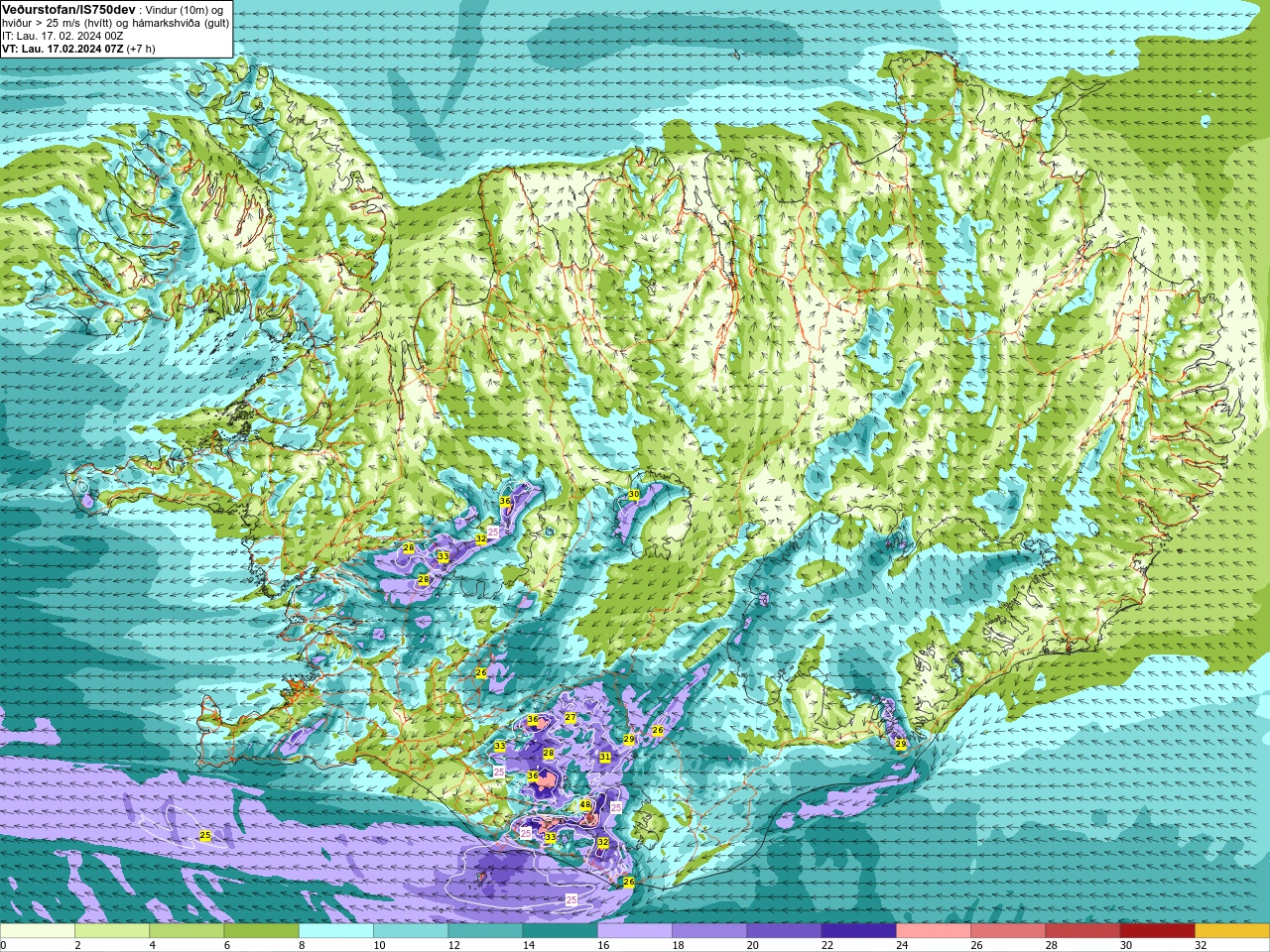Click the legend tick label 8
The width and height of the screenshot is (1270, 952).
[302, 945]
